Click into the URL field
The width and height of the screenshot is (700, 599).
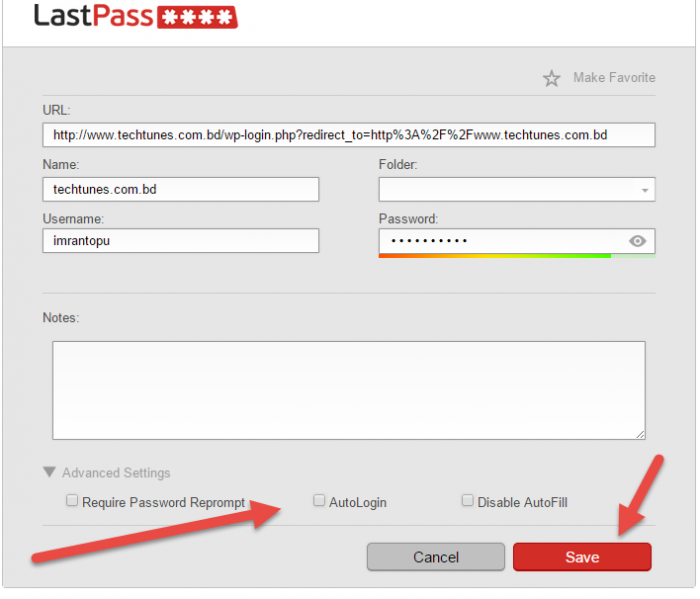(350, 136)
